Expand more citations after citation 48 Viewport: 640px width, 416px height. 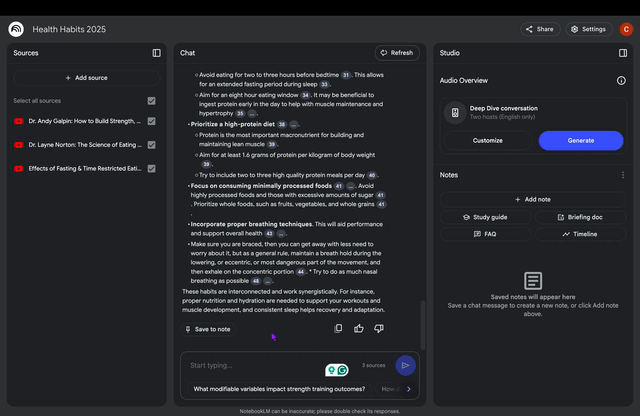click(x=267, y=281)
